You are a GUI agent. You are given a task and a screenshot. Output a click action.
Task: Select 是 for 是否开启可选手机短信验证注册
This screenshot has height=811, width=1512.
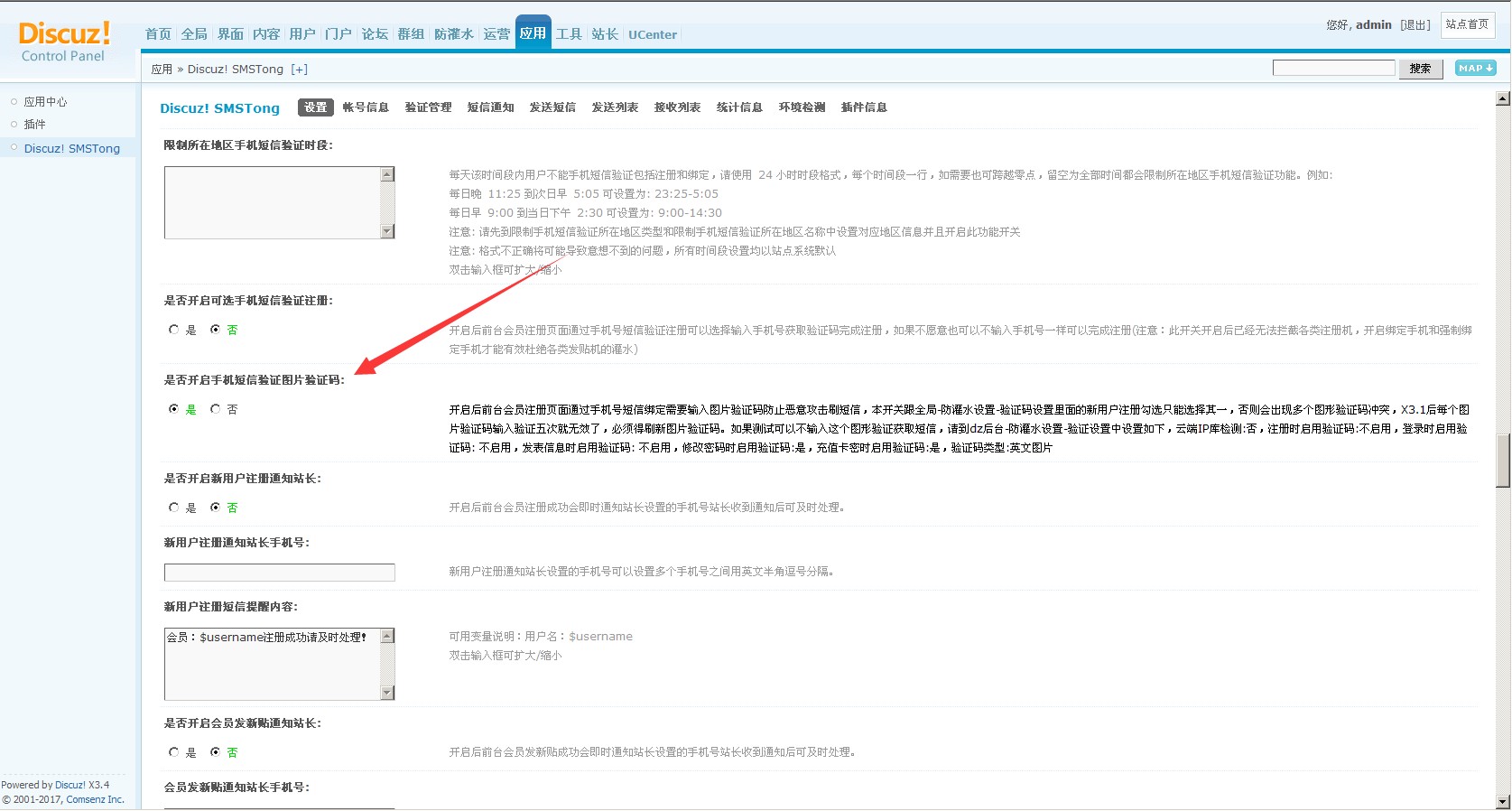[173, 330]
